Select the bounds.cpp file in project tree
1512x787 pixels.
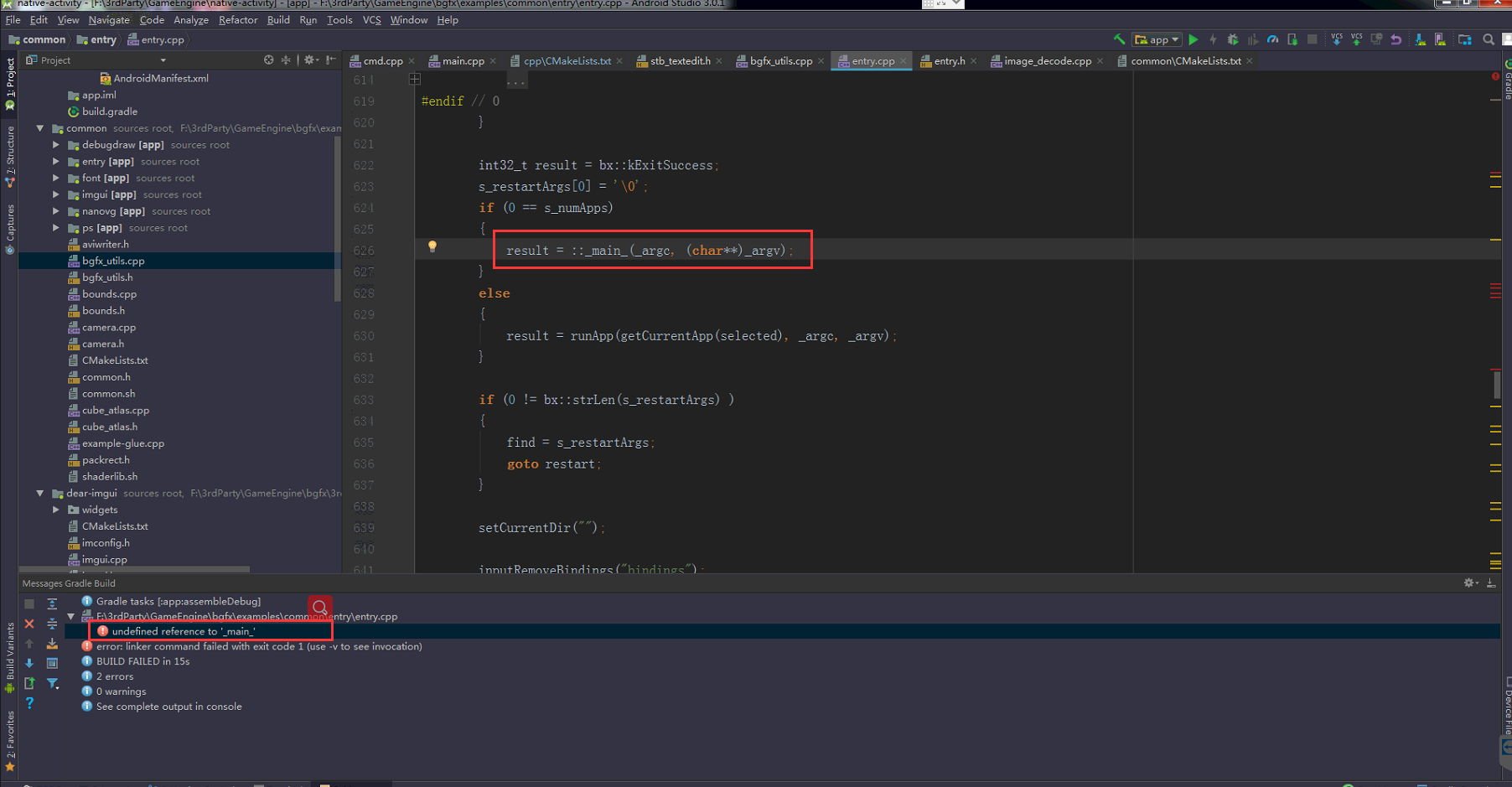(x=109, y=294)
